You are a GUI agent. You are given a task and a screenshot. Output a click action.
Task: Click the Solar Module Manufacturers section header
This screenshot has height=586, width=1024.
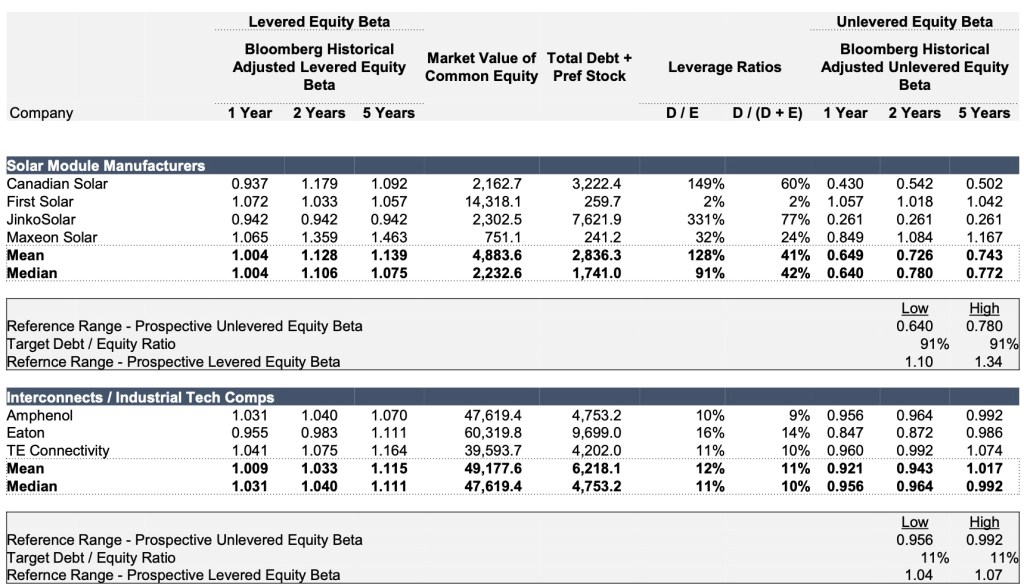(x=106, y=166)
